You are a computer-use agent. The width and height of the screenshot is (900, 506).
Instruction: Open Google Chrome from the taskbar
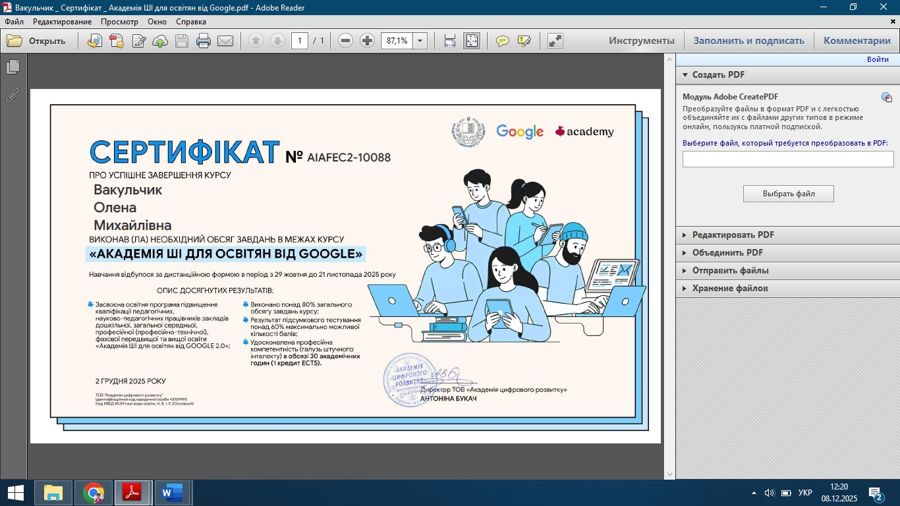click(x=93, y=492)
